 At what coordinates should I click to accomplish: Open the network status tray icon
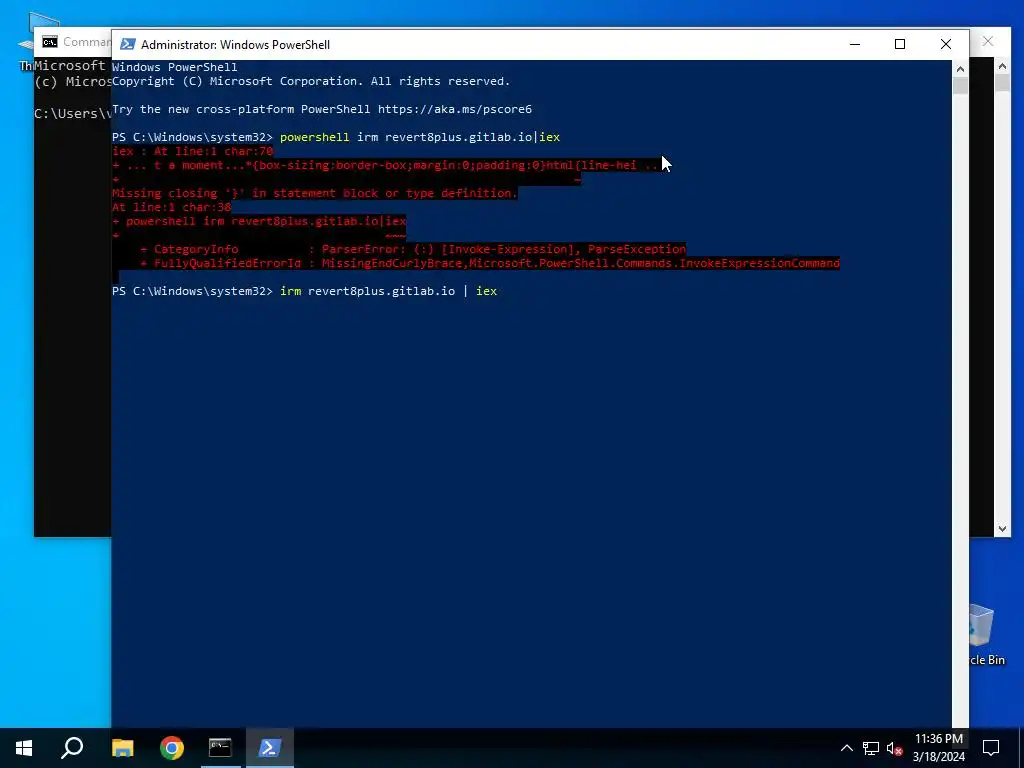coord(871,748)
